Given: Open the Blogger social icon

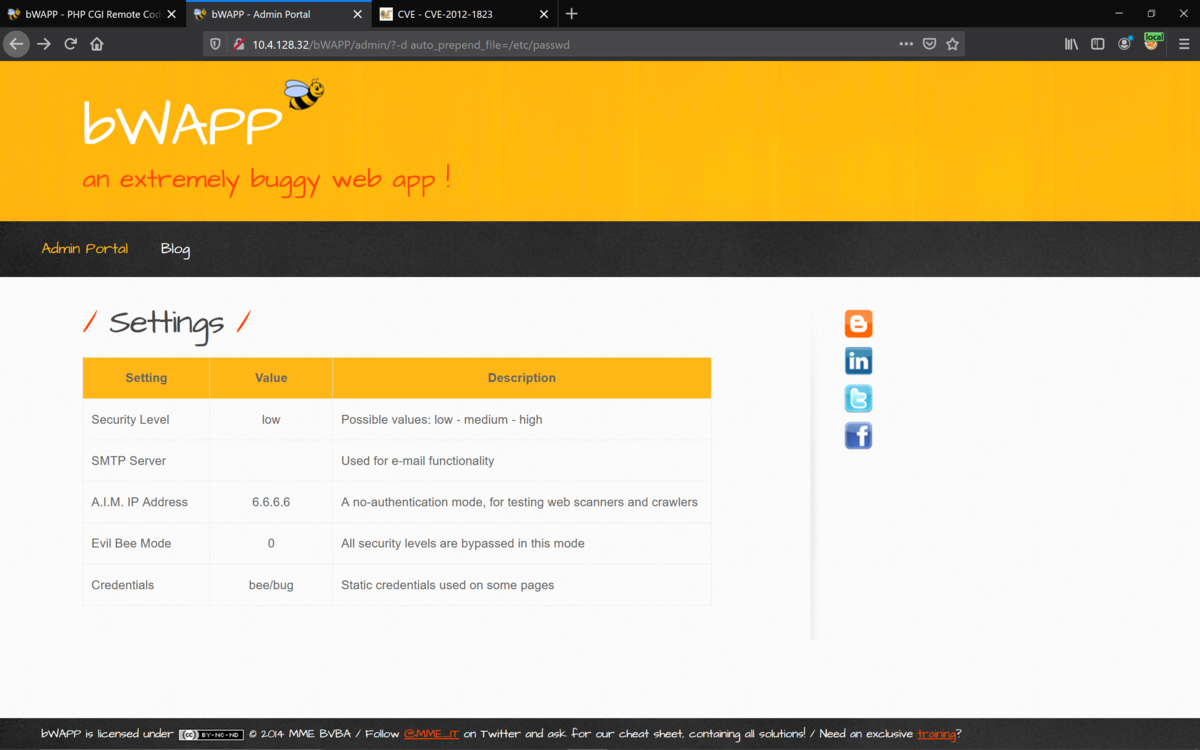Looking at the screenshot, I should click(x=858, y=324).
